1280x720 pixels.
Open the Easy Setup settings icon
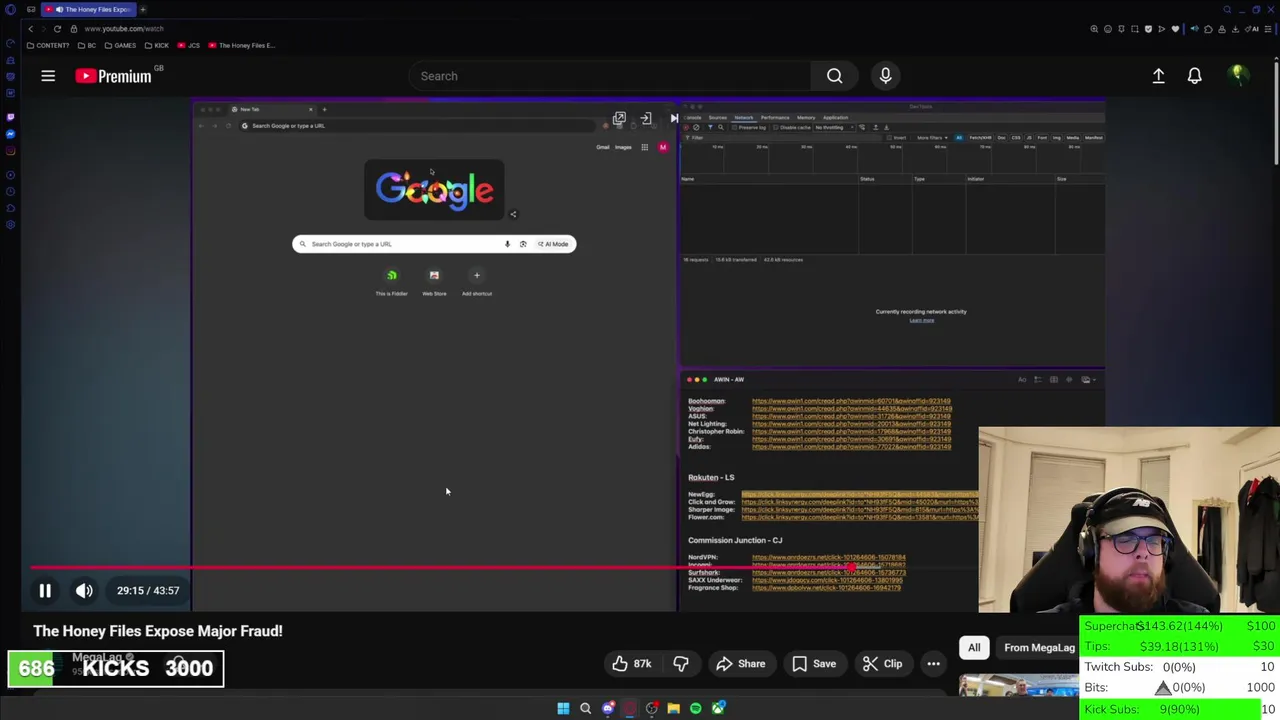click(1267, 29)
